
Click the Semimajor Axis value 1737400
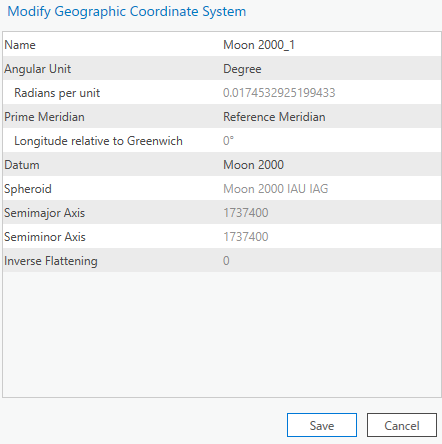coord(246,213)
